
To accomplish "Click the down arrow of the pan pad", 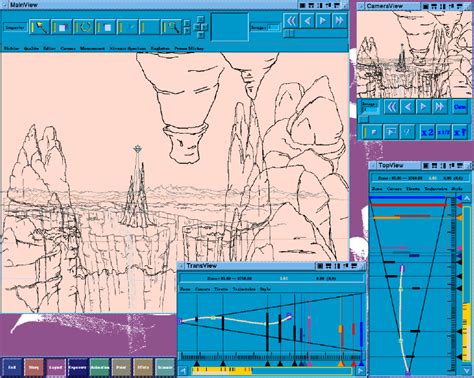I will click(x=200, y=35).
